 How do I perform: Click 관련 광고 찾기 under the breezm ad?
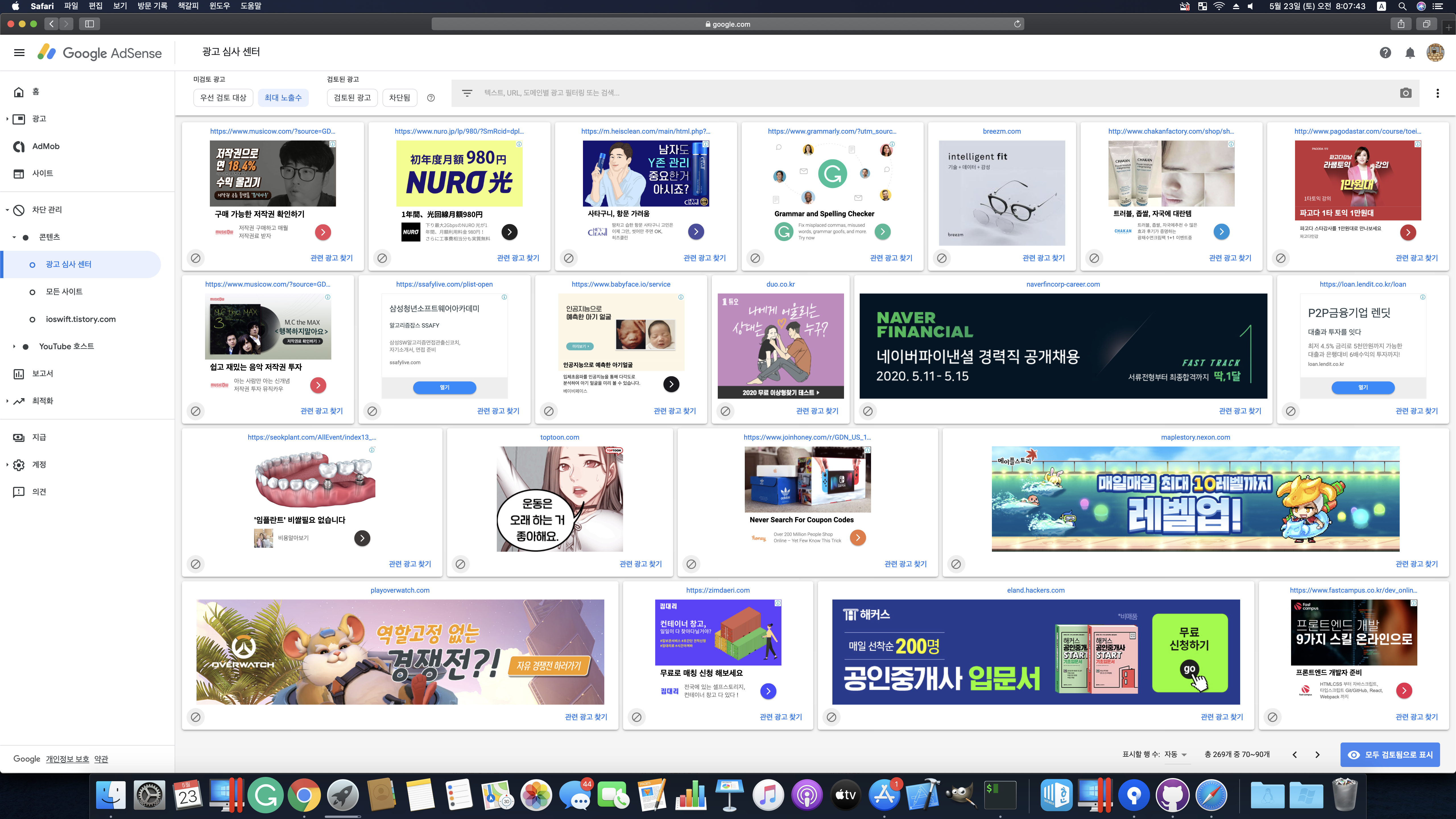pos(1043,258)
